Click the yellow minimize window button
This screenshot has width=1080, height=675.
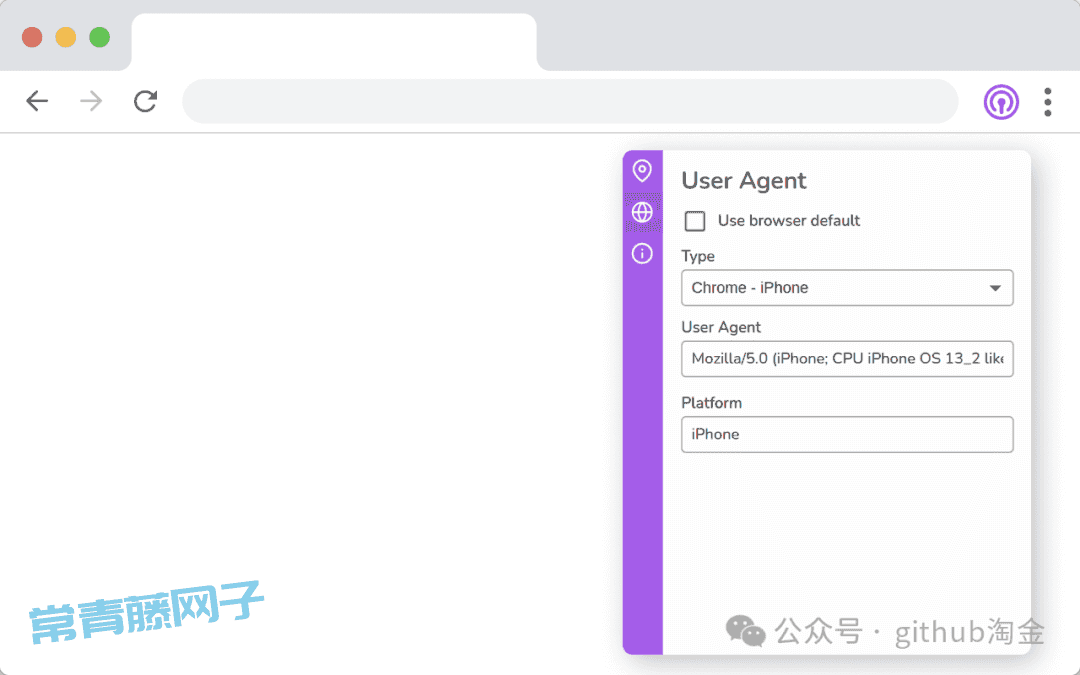click(65, 37)
